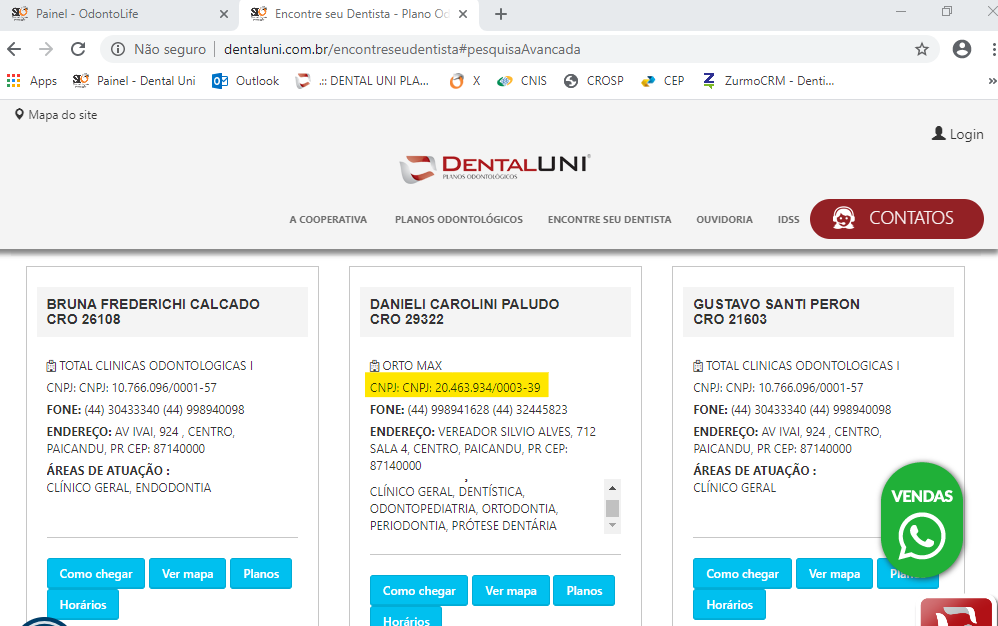The height and width of the screenshot is (626, 998).
Task: Click scrollbar thumb in Danieli's specialties list
Action: coord(612,508)
